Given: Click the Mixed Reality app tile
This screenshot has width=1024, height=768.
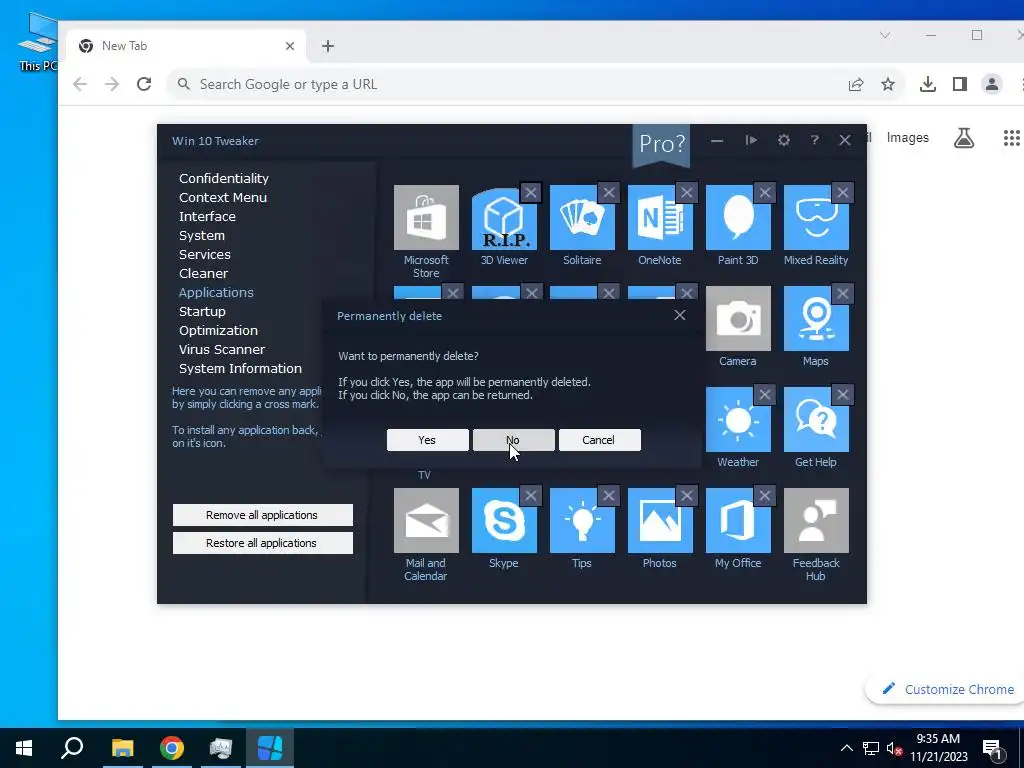Looking at the screenshot, I should pyautogui.click(x=816, y=217).
